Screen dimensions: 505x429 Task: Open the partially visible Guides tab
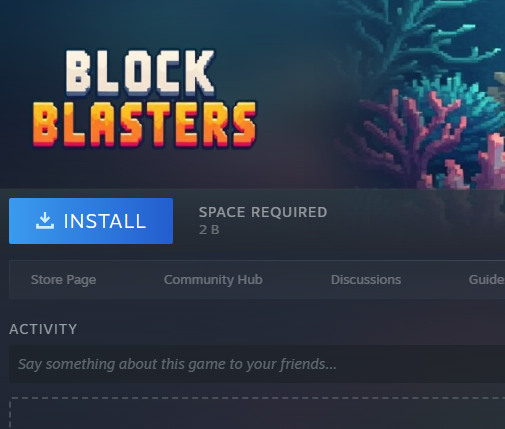pyautogui.click(x=487, y=279)
